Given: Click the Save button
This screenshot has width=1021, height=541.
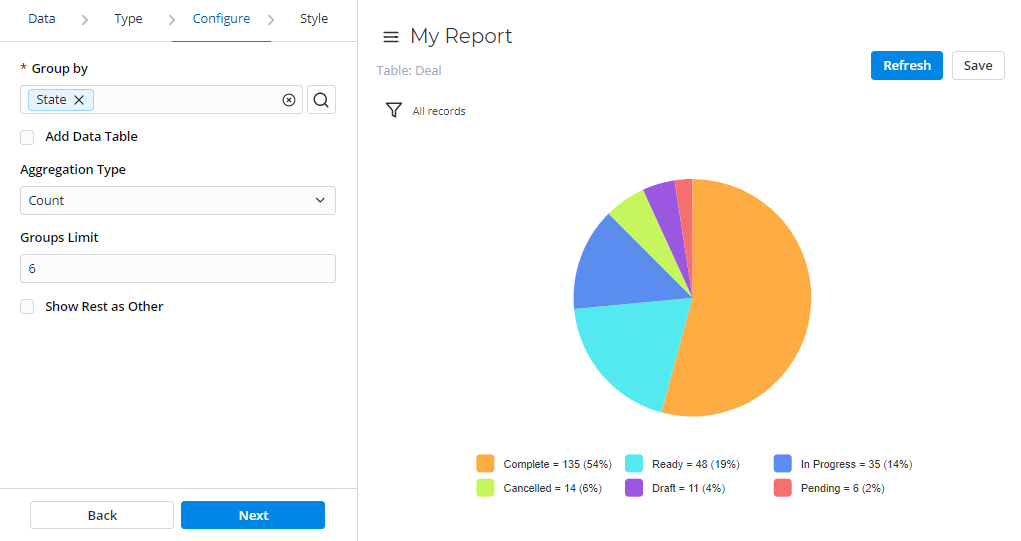Looking at the screenshot, I should tap(977, 66).
